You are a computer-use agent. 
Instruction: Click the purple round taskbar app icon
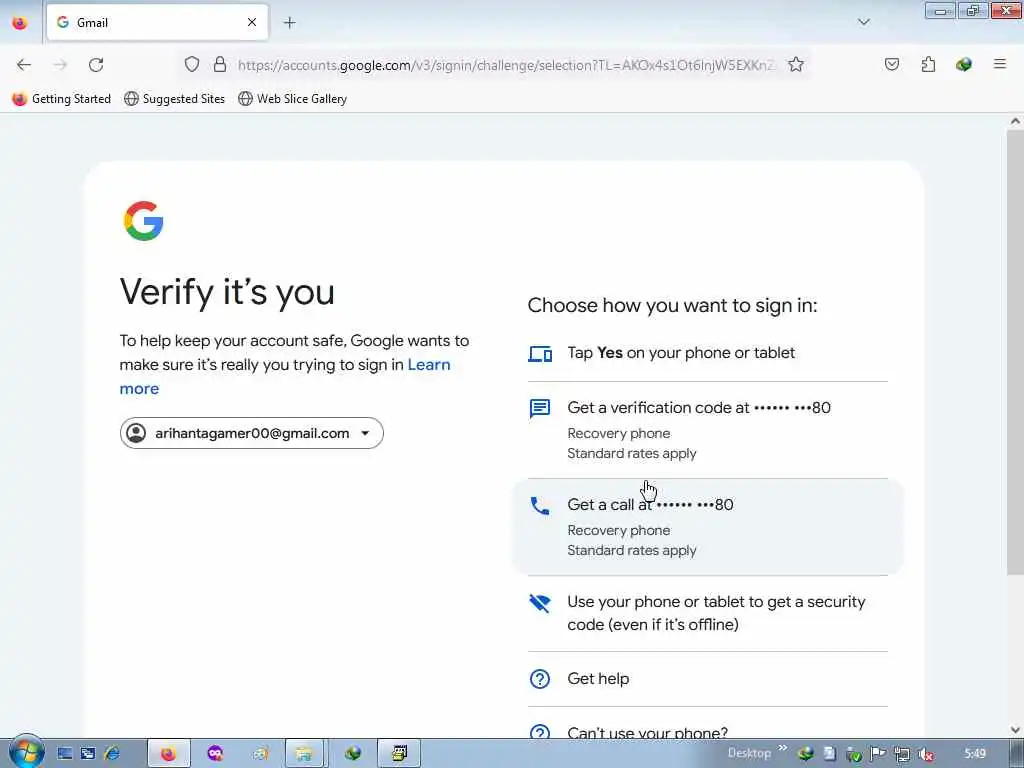pyautogui.click(x=215, y=754)
